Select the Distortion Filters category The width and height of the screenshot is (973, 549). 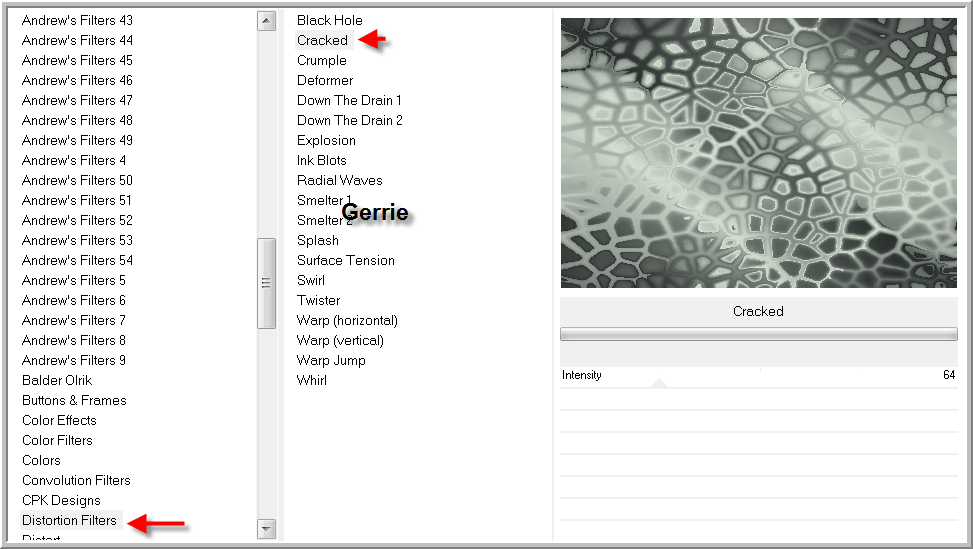[x=69, y=520]
